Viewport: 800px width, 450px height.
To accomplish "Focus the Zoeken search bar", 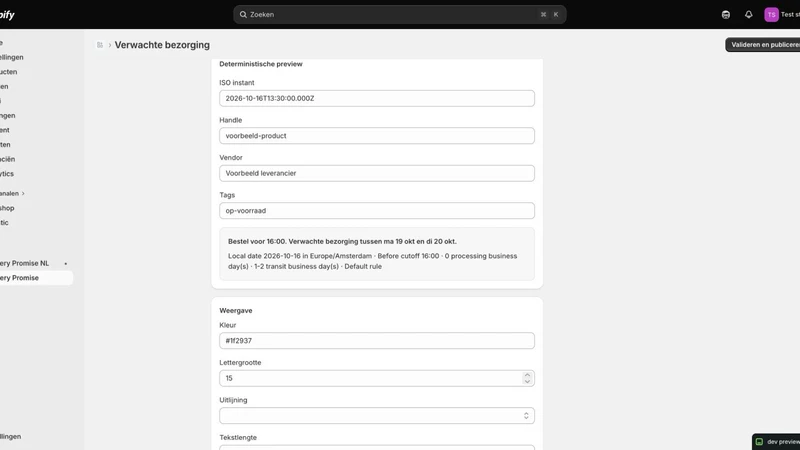I will click(399, 14).
